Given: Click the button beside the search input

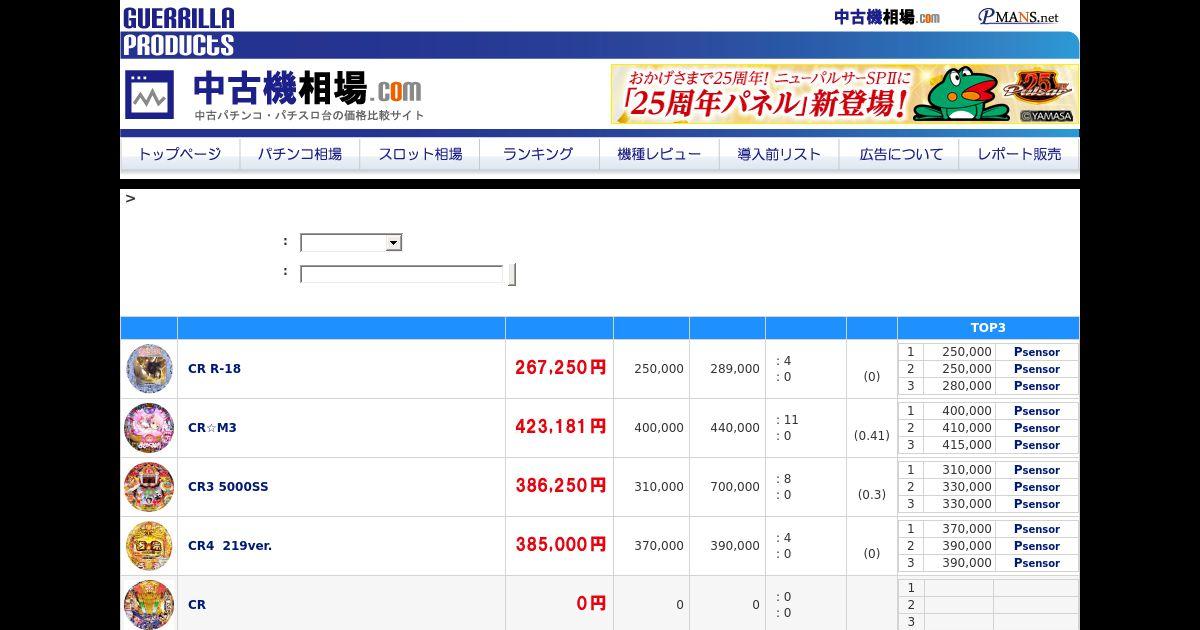Looking at the screenshot, I should [x=512, y=274].
